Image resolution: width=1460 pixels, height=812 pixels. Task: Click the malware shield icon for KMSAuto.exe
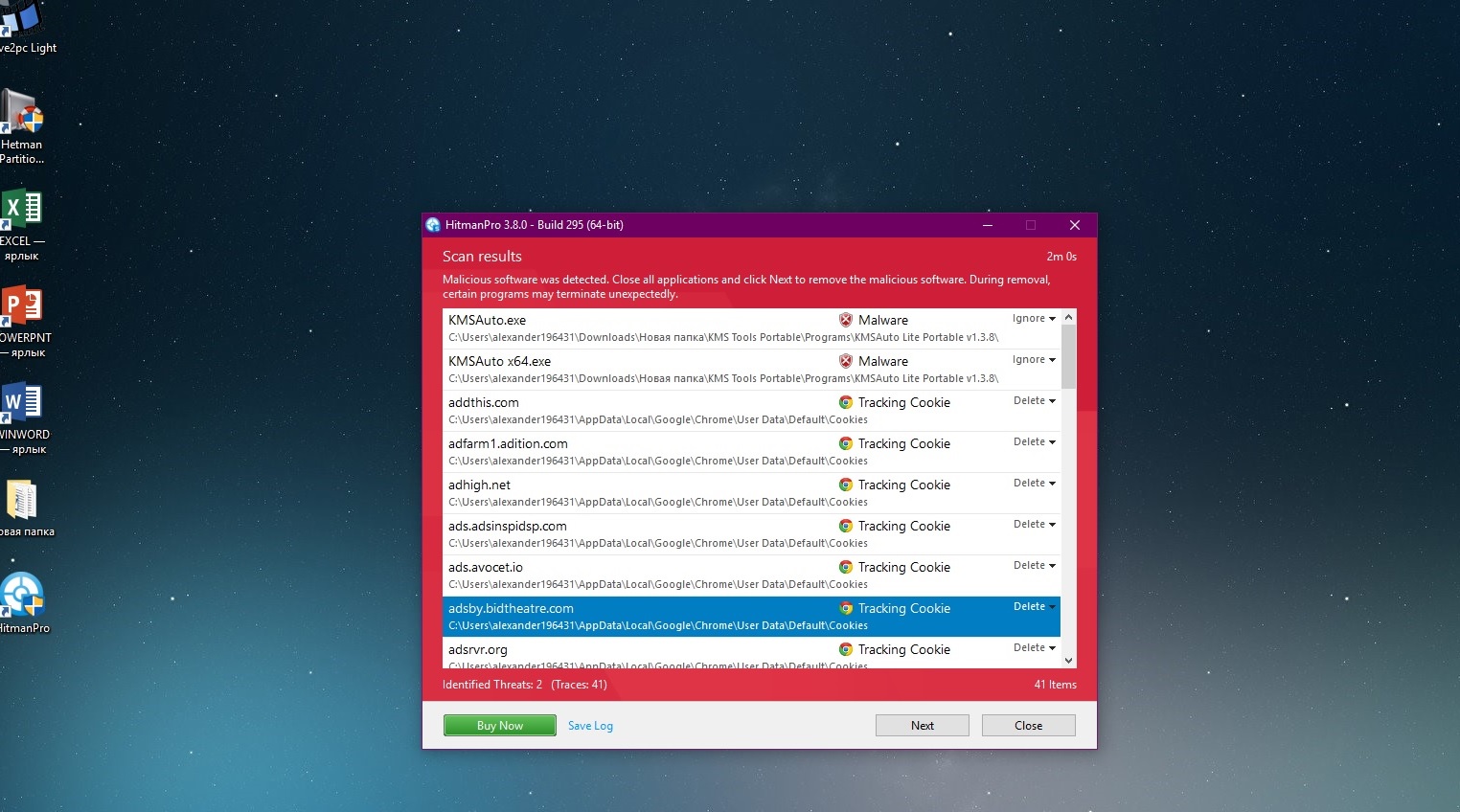click(x=846, y=320)
